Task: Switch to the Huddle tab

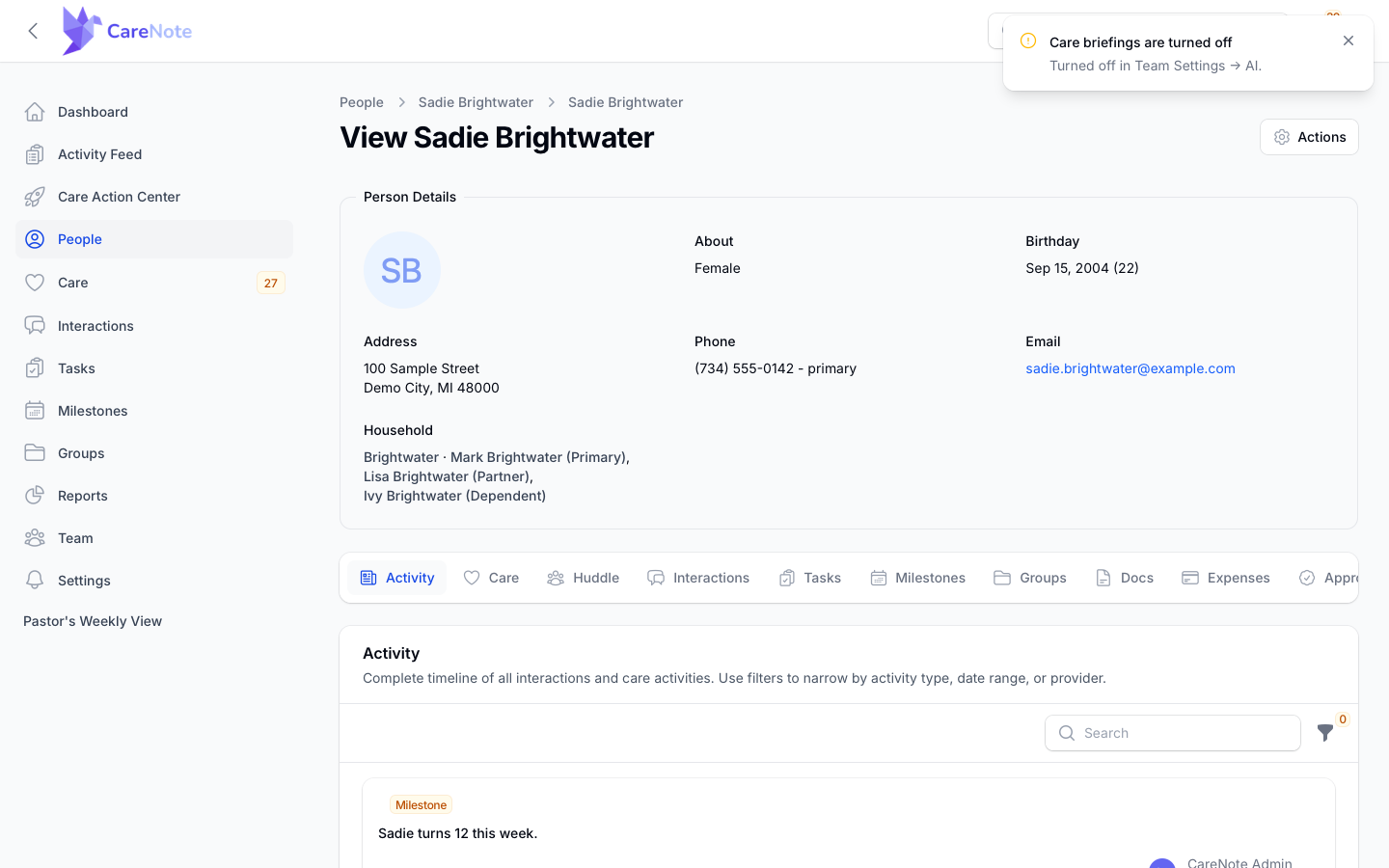Action: pyautogui.click(x=584, y=578)
